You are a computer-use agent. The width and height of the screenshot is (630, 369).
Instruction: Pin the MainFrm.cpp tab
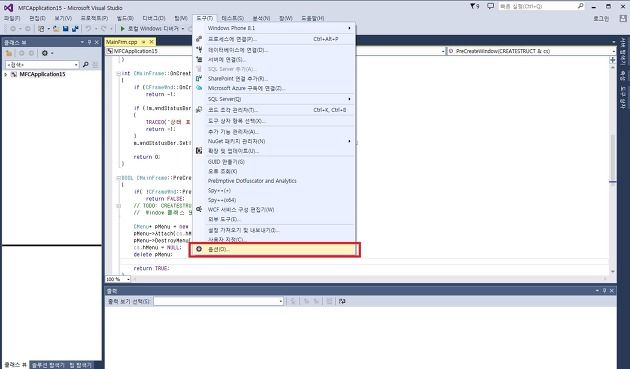pos(143,42)
